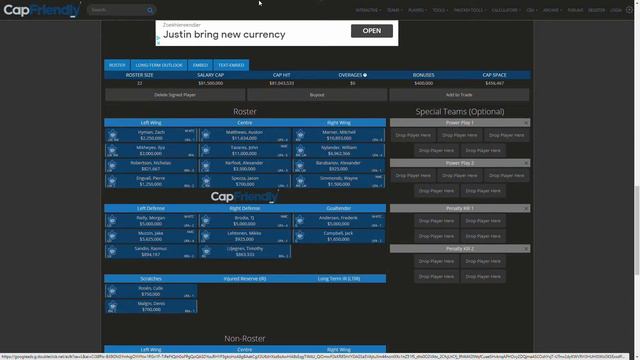Click team logo on Rielly, Morgan card
Screen dimensions: 640x360
point(112,220)
